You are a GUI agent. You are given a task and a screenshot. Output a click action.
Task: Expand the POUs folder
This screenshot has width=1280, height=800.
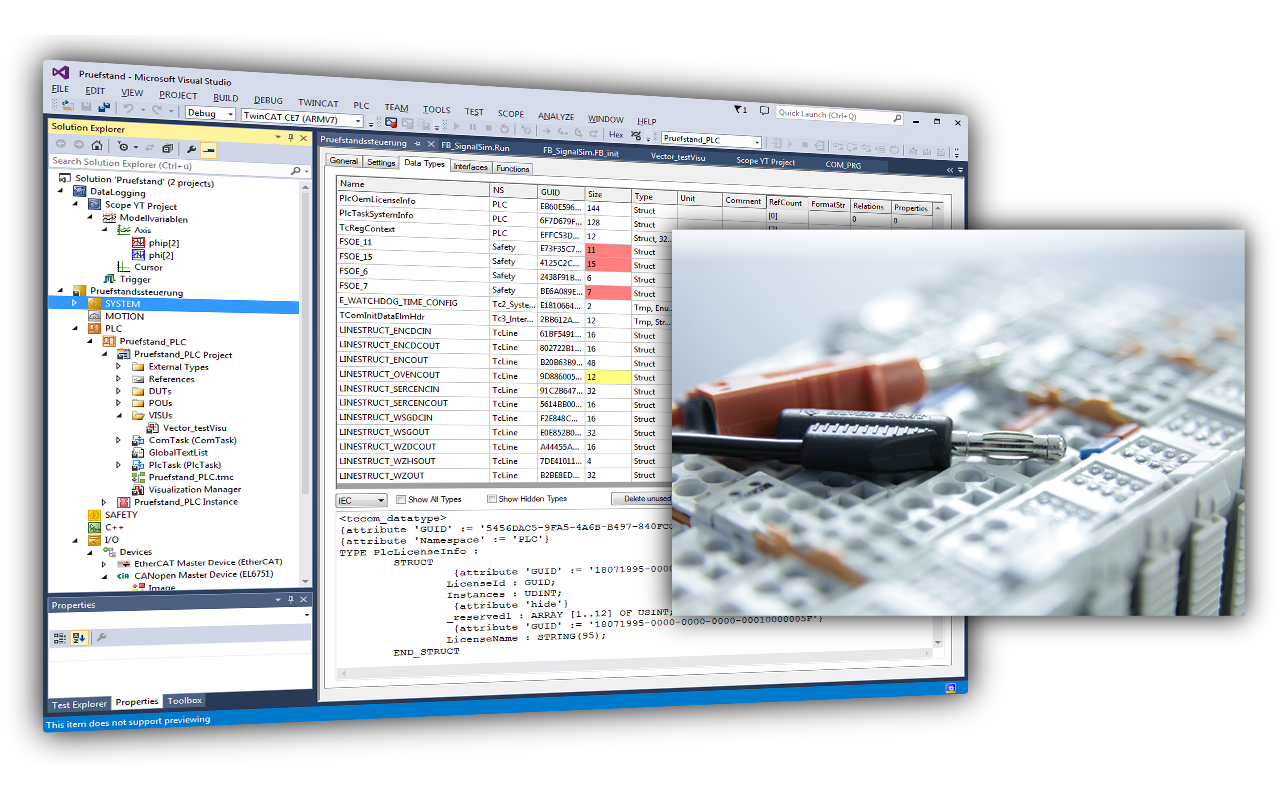tap(118, 403)
